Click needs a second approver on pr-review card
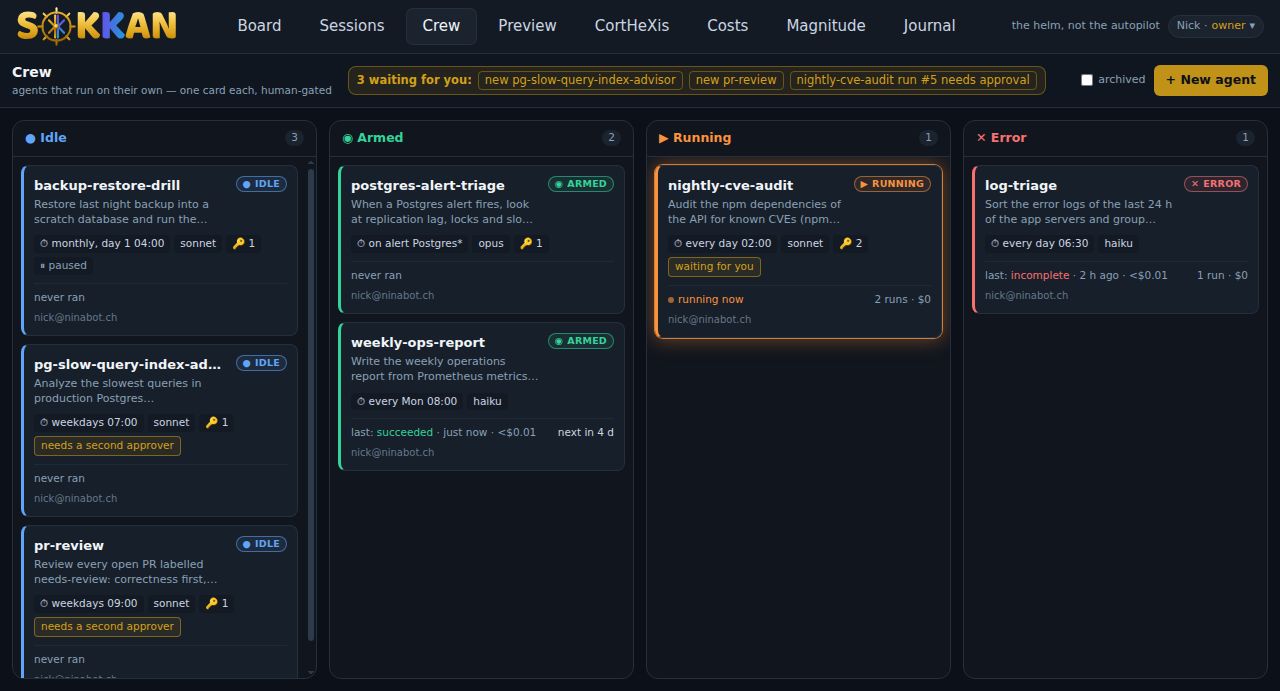Image resolution: width=1280 pixels, height=691 pixels. 107,626
